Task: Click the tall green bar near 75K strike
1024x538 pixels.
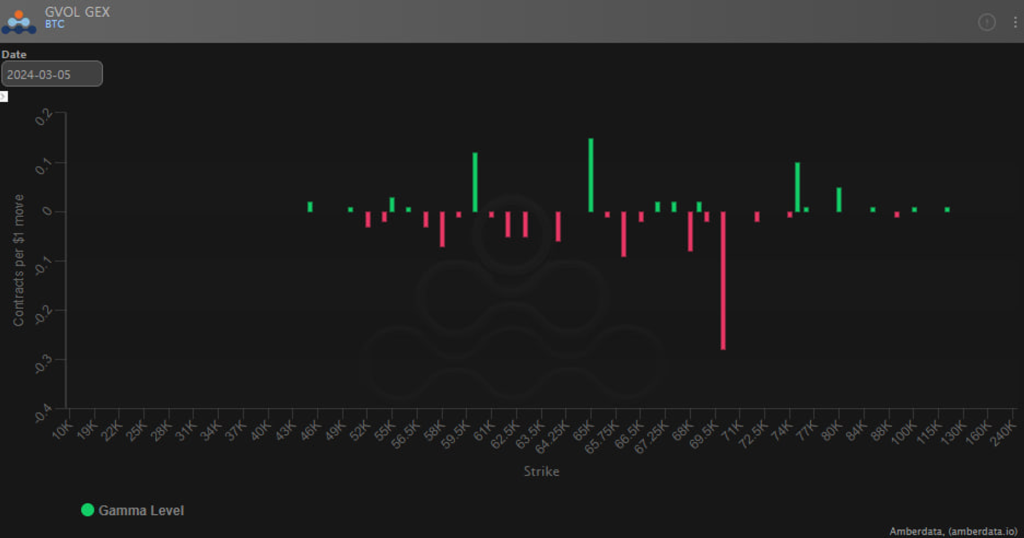Action: [x=797, y=187]
